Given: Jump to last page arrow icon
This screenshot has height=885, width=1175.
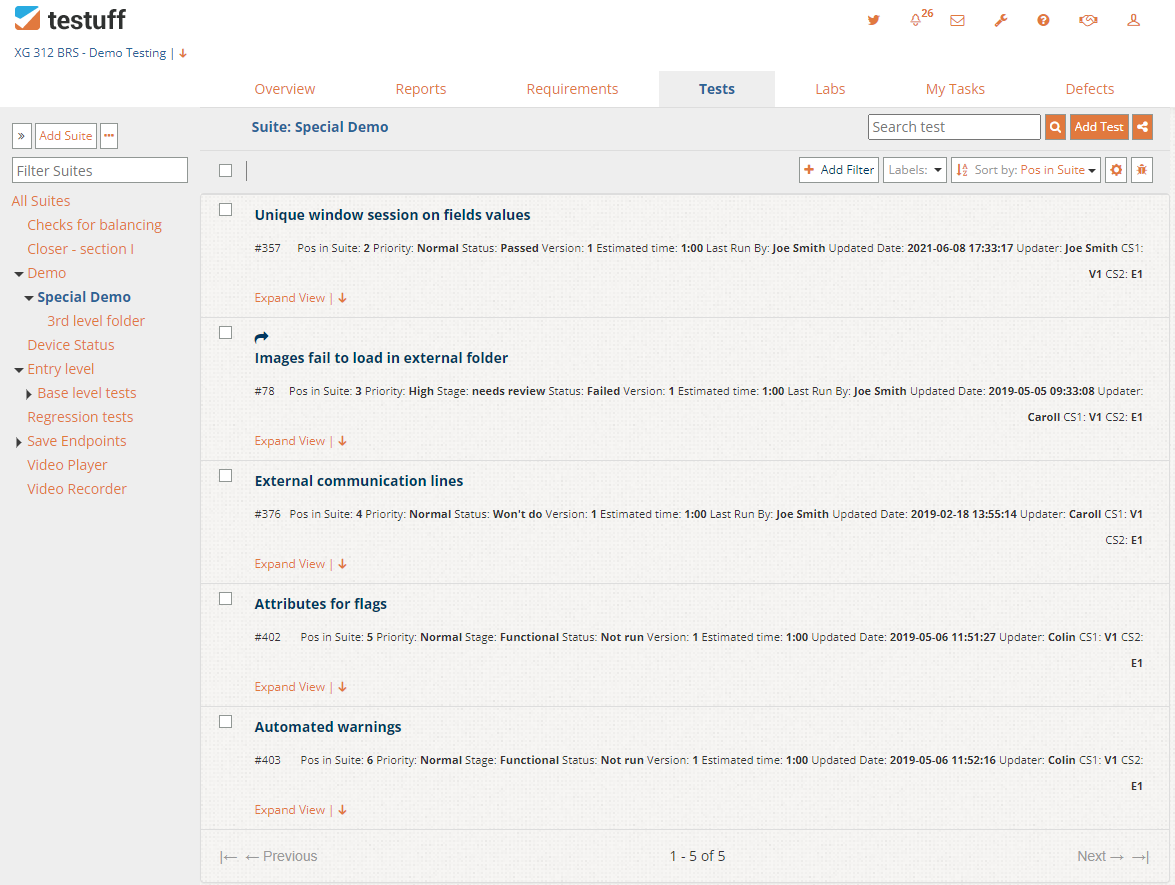Looking at the screenshot, I should [1141, 857].
